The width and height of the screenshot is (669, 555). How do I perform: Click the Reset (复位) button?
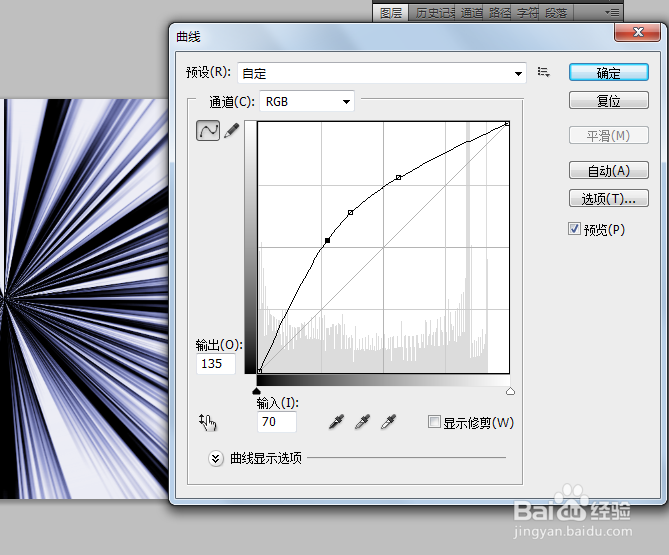tap(609, 101)
